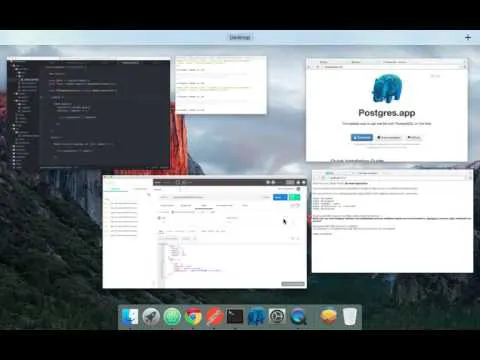Image resolution: width=480 pixels, height=360 pixels.
Task: Open the Time Machine-style clock dock icon
Action: 277,316
